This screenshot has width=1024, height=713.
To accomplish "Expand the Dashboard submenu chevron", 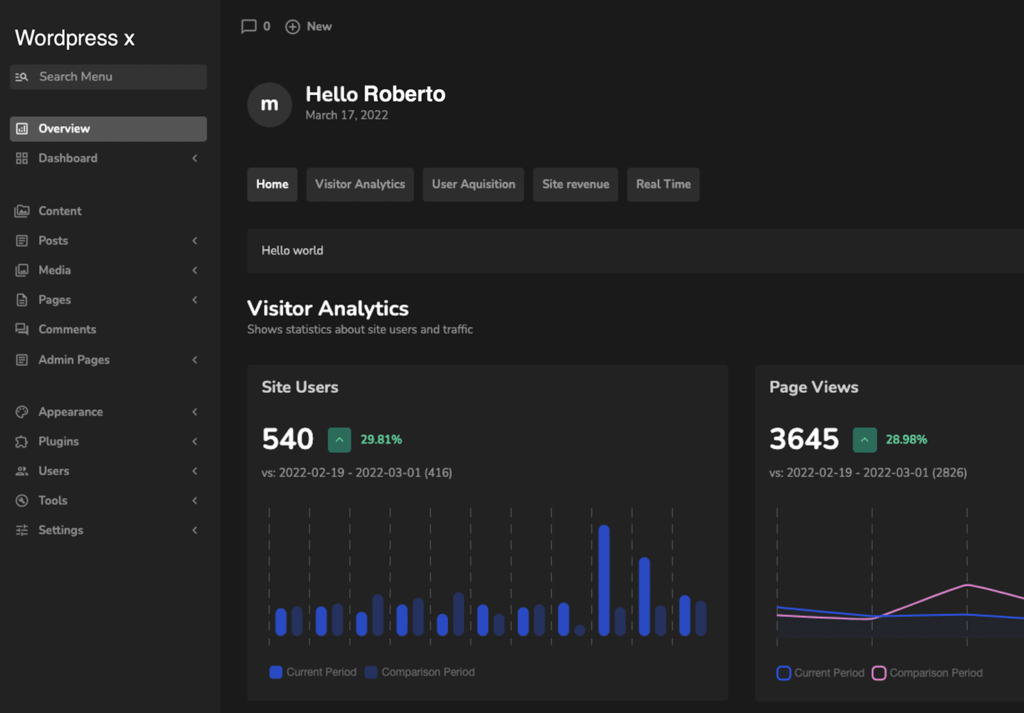I will (195, 158).
